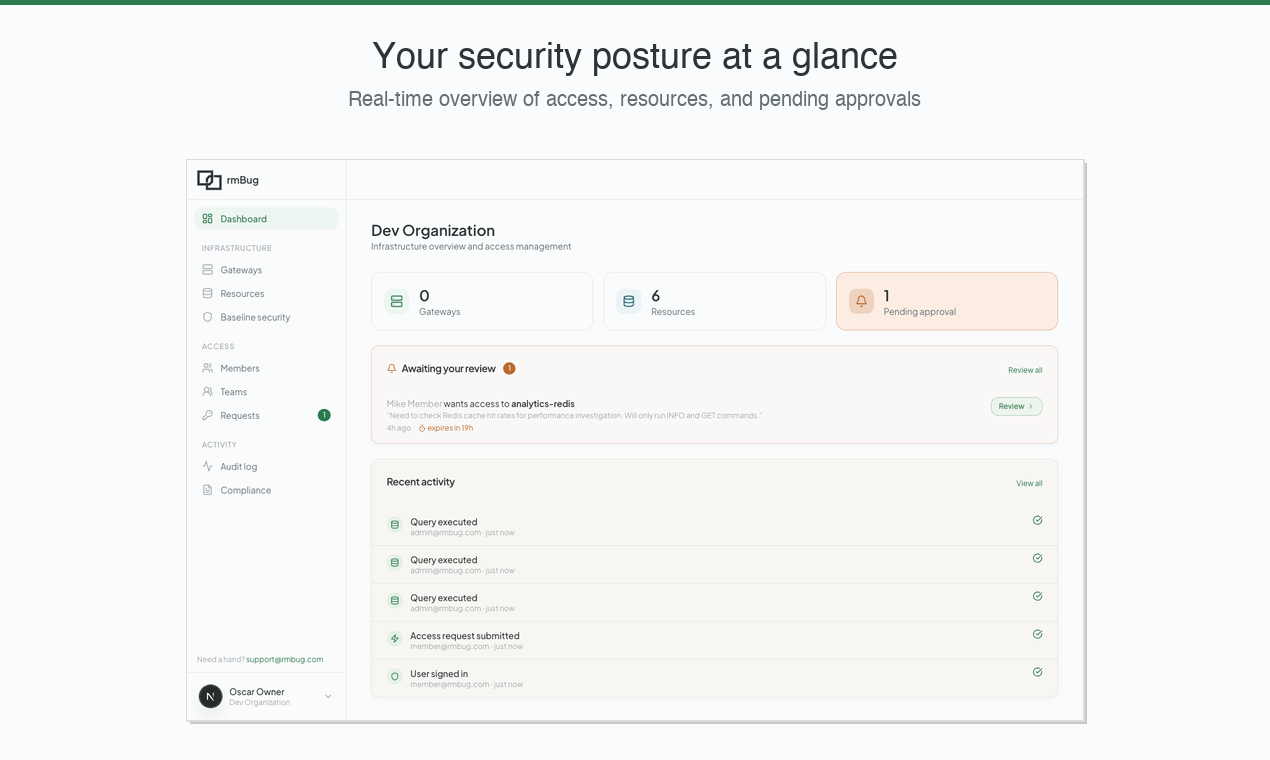Click success checkmark on first Query executed row
This screenshot has height=760, width=1270.
click(1037, 520)
